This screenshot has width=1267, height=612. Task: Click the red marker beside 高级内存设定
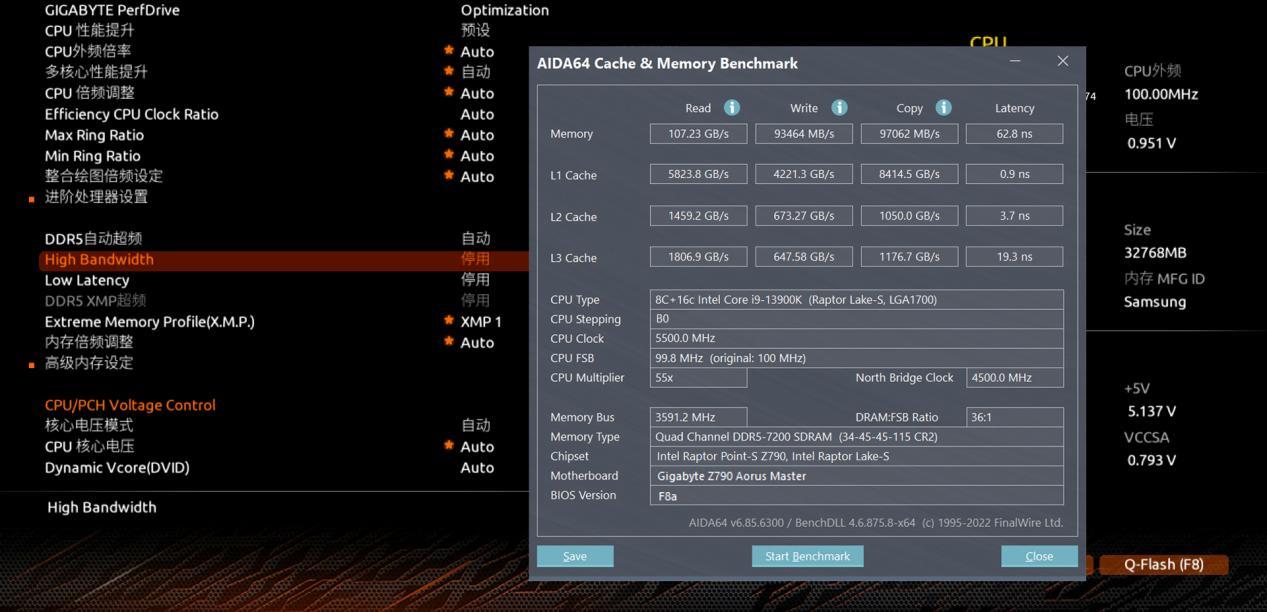click(30, 362)
